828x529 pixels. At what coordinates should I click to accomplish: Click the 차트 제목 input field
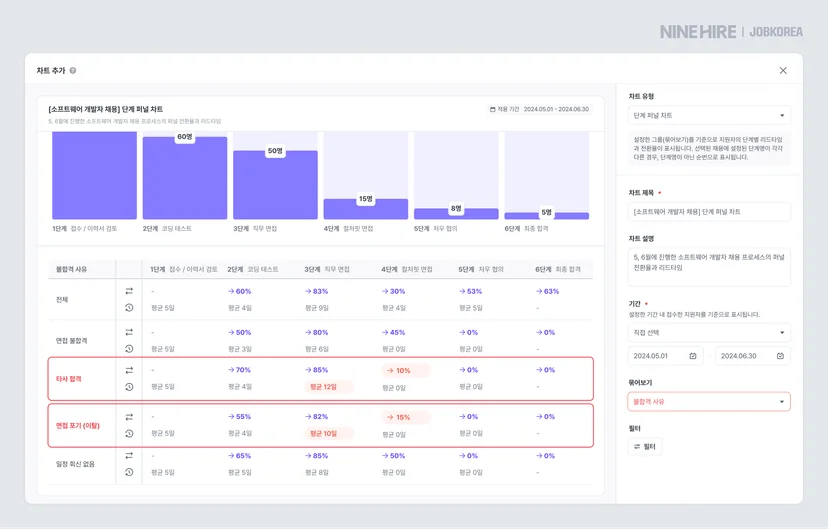709,212
